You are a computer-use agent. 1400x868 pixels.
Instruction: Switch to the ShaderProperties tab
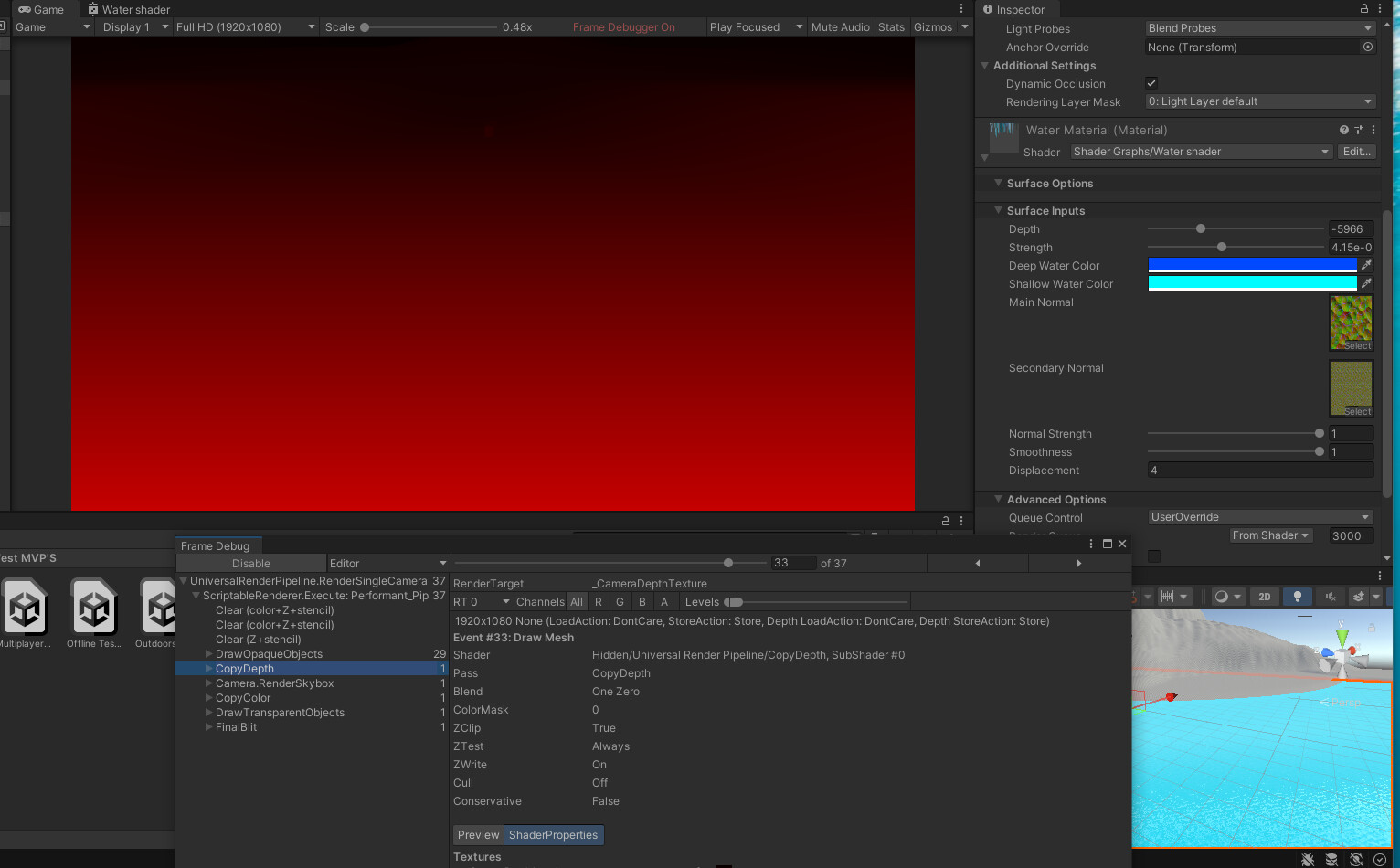click(x=553, y=834)
